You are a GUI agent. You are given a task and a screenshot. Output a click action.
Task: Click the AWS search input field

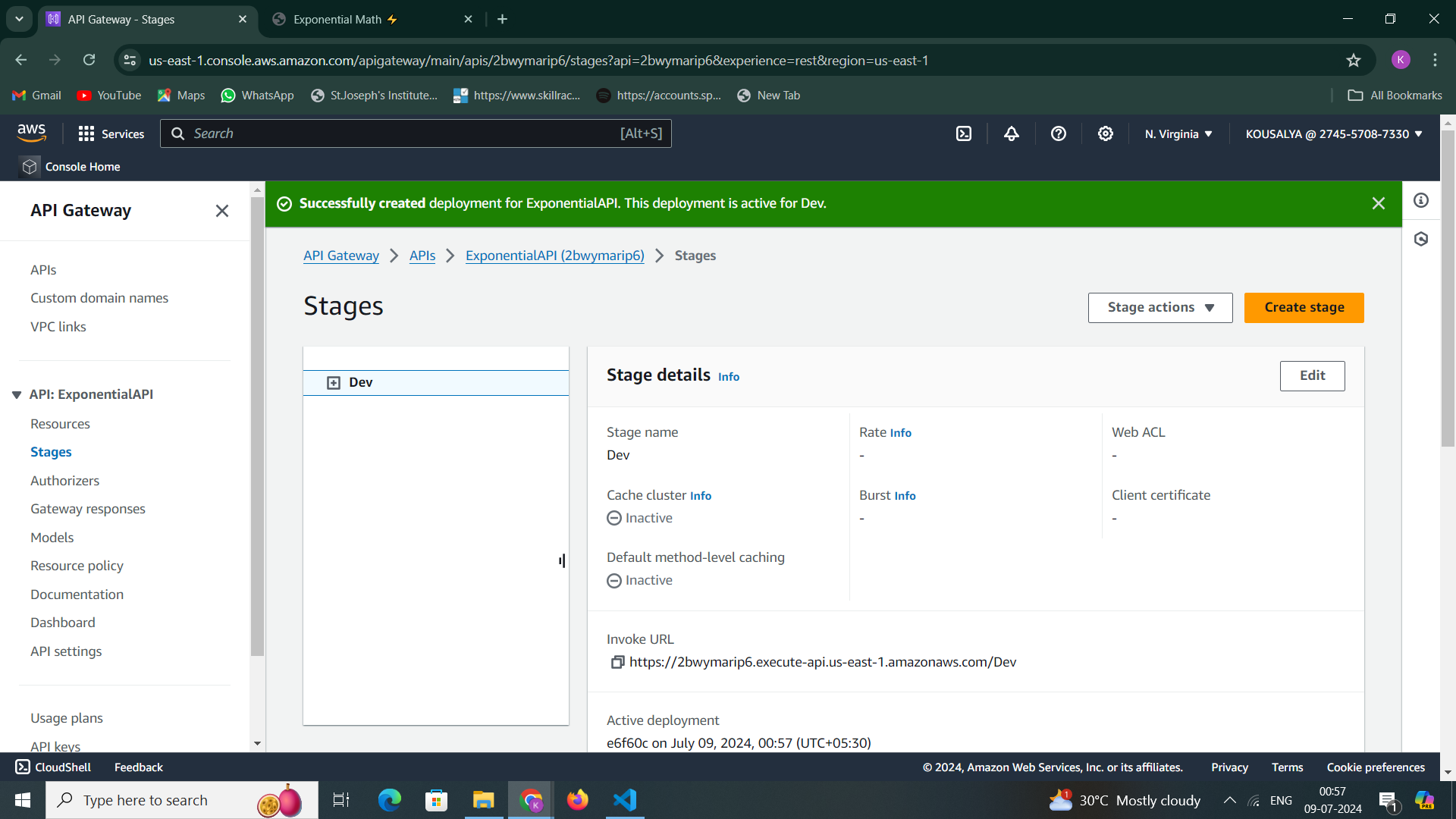(x=402, y=133)
